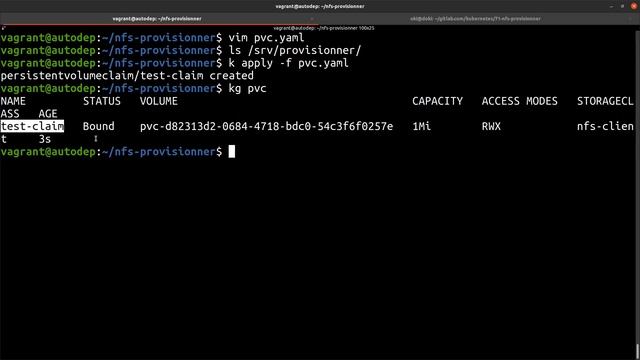
Task: Click the 'STATUS' column header
Action: tap(102, 101)
